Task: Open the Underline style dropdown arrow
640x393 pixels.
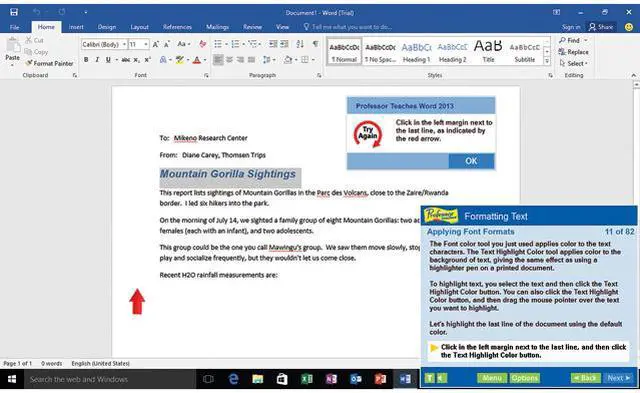Action: point(116,60)
